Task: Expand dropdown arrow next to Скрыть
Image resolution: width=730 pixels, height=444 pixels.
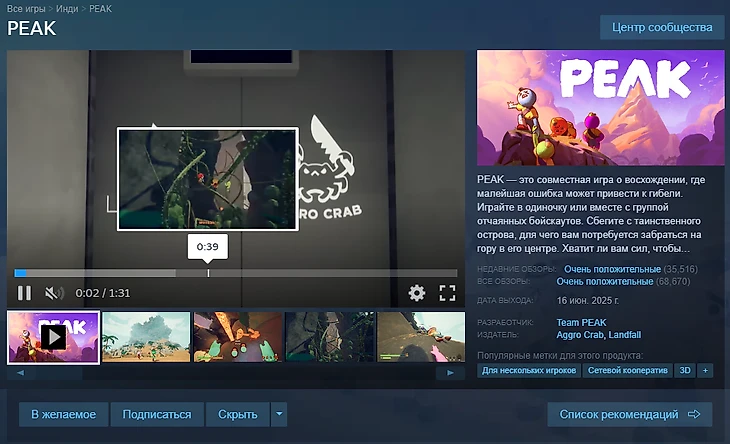Action: pyautogui.click(x=279, y=414)
